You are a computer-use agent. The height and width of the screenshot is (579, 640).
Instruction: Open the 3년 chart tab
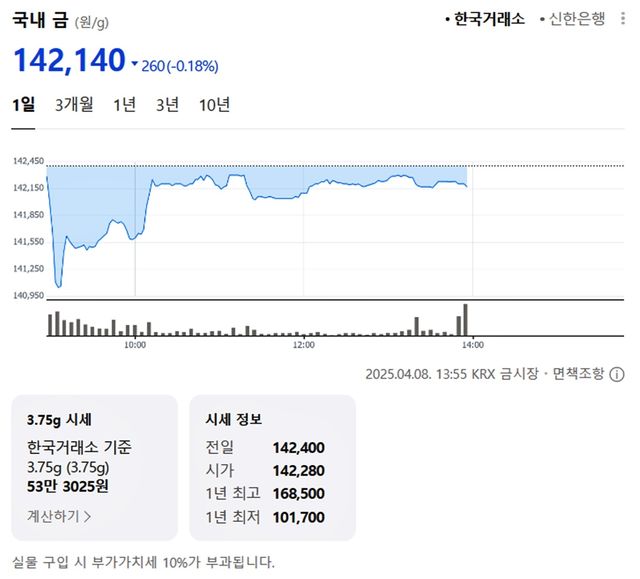167,105
